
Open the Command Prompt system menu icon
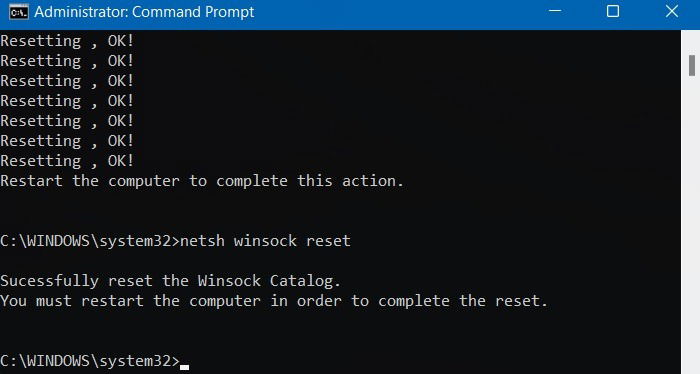click(19, 12)
